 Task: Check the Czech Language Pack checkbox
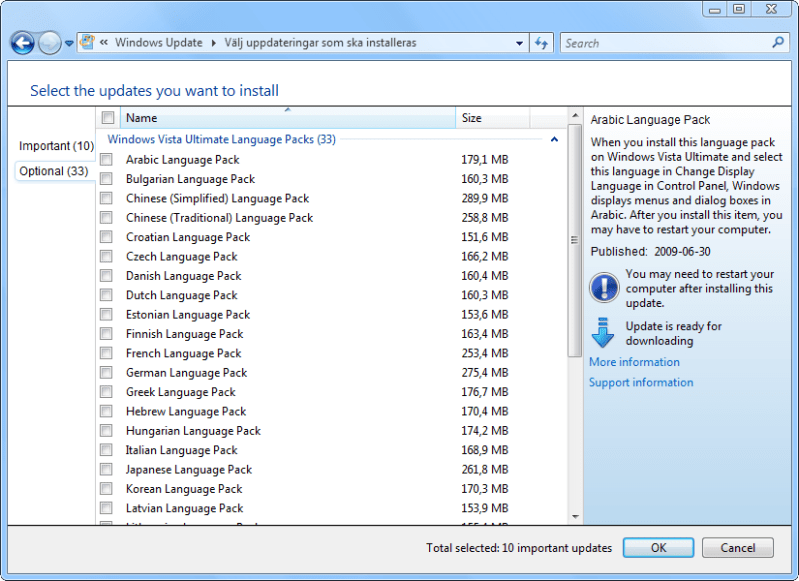point(106,256)
